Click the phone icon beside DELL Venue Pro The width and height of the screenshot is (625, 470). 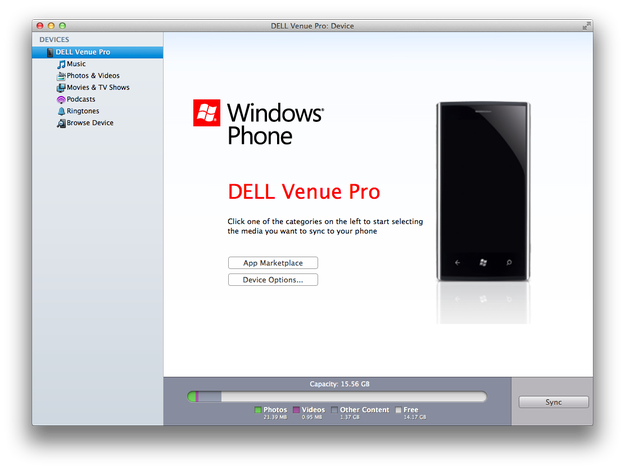point(50,52)
